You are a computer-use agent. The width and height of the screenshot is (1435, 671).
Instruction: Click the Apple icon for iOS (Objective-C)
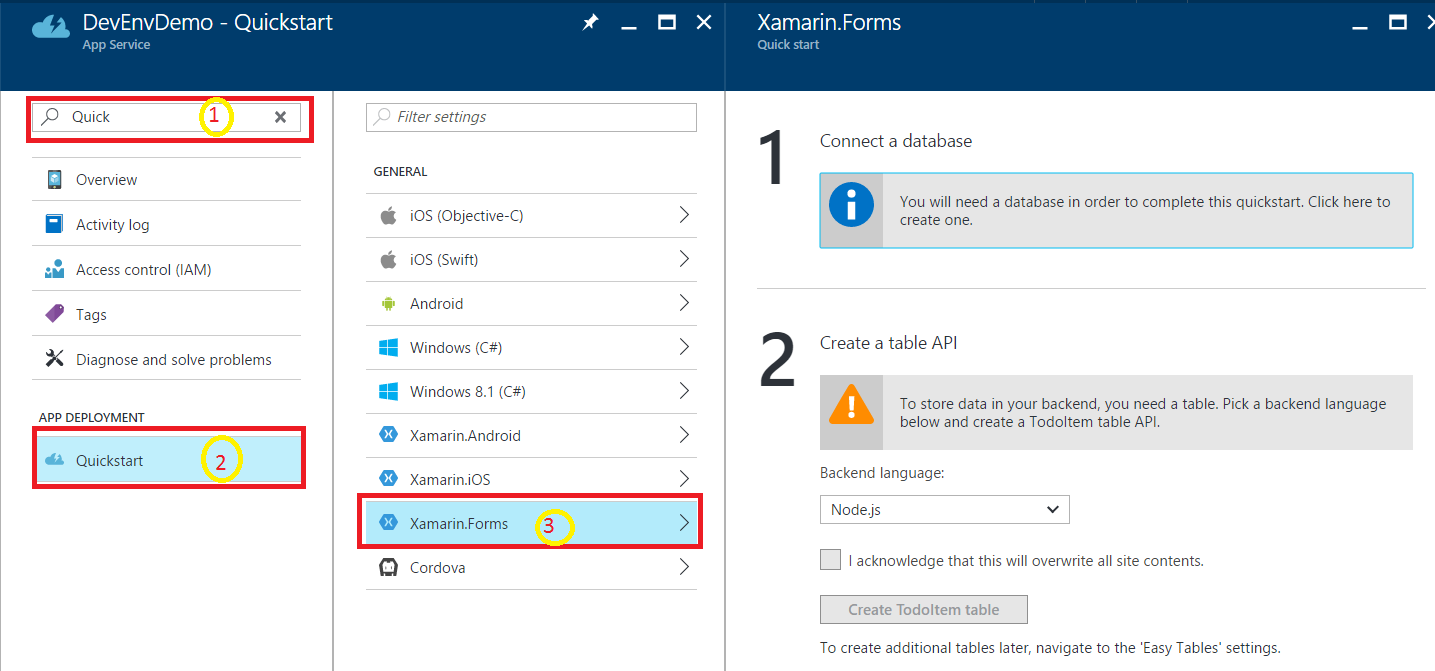point(388,215)
